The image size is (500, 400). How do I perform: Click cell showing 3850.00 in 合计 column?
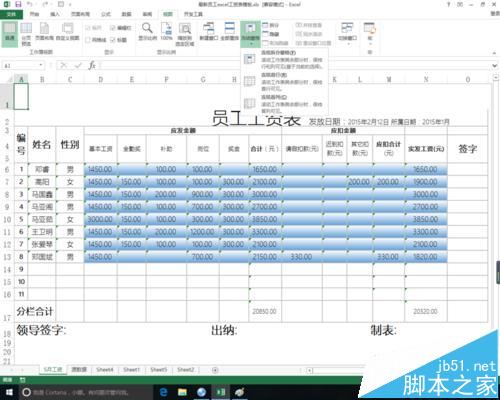[x=265, y=219]
